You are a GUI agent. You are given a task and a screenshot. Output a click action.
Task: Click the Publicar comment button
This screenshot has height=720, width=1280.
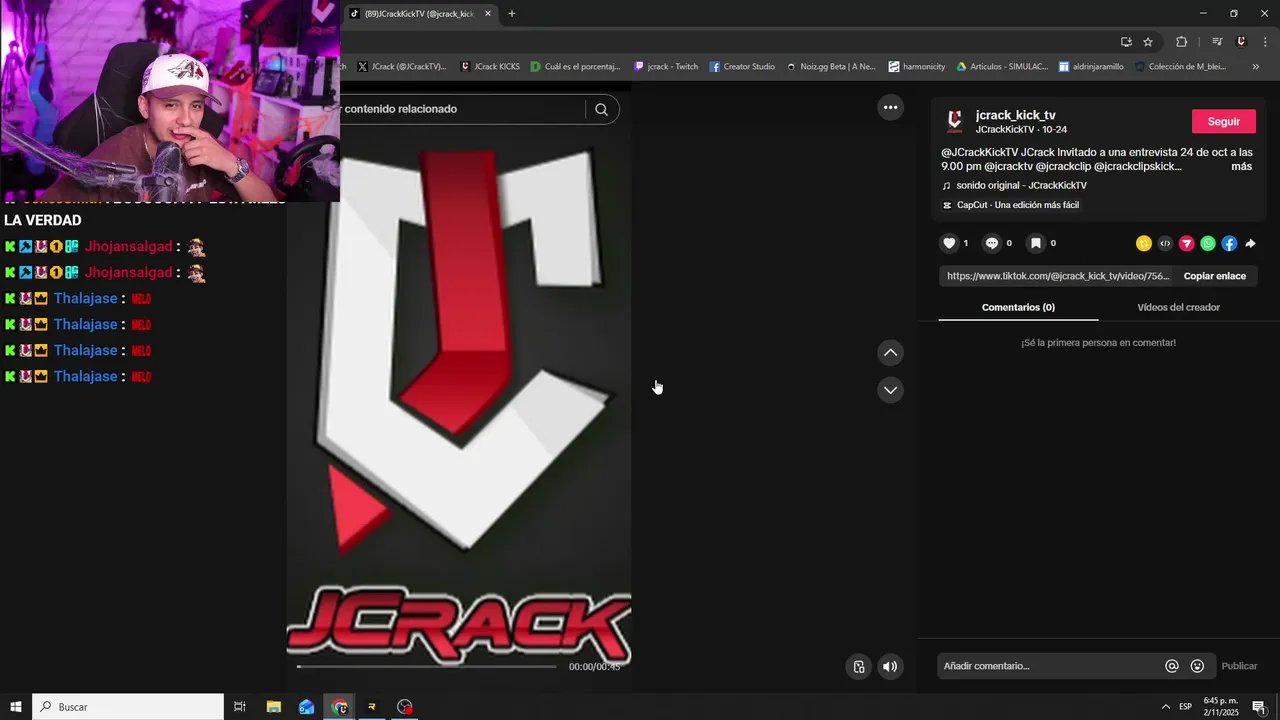click(1239, 666)
